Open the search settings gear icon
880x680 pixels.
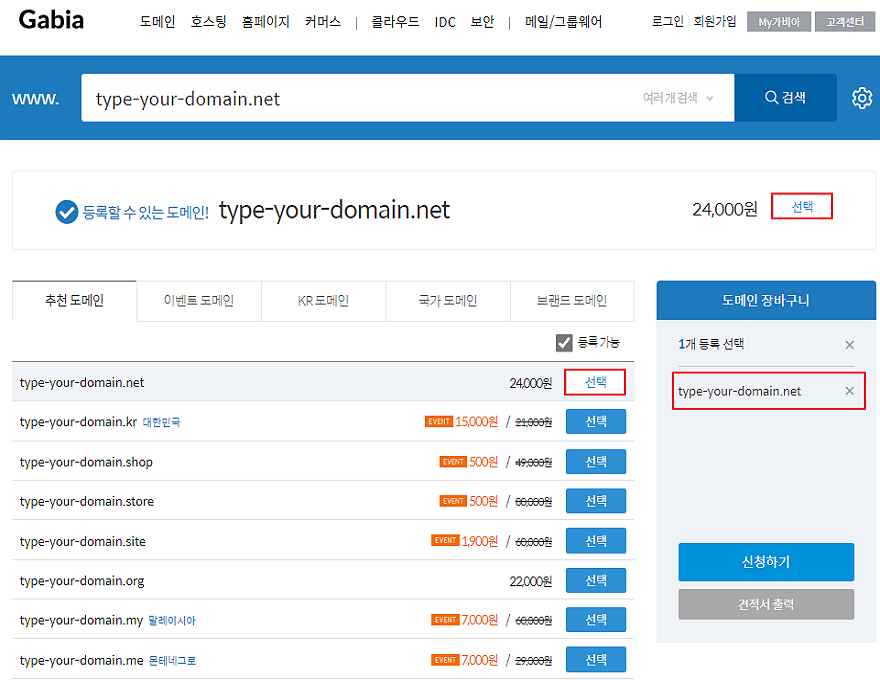[x=861, y=98]
